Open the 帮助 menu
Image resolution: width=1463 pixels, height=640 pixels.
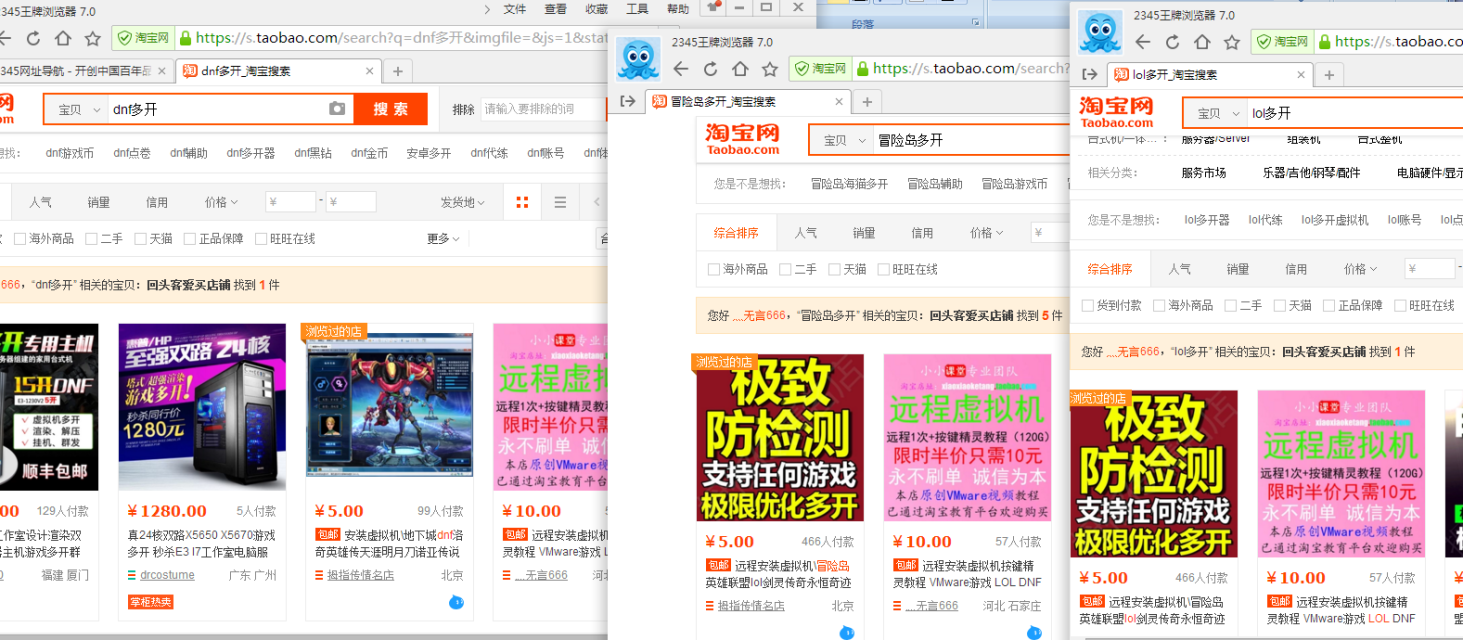[x=678, y=9]
